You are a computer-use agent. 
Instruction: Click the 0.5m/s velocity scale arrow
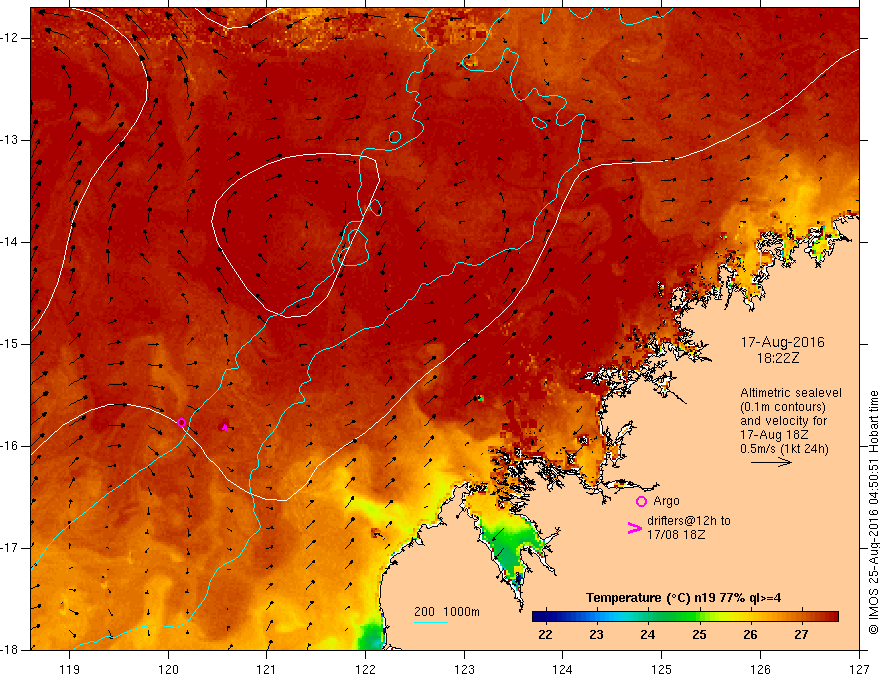[771, 462]
